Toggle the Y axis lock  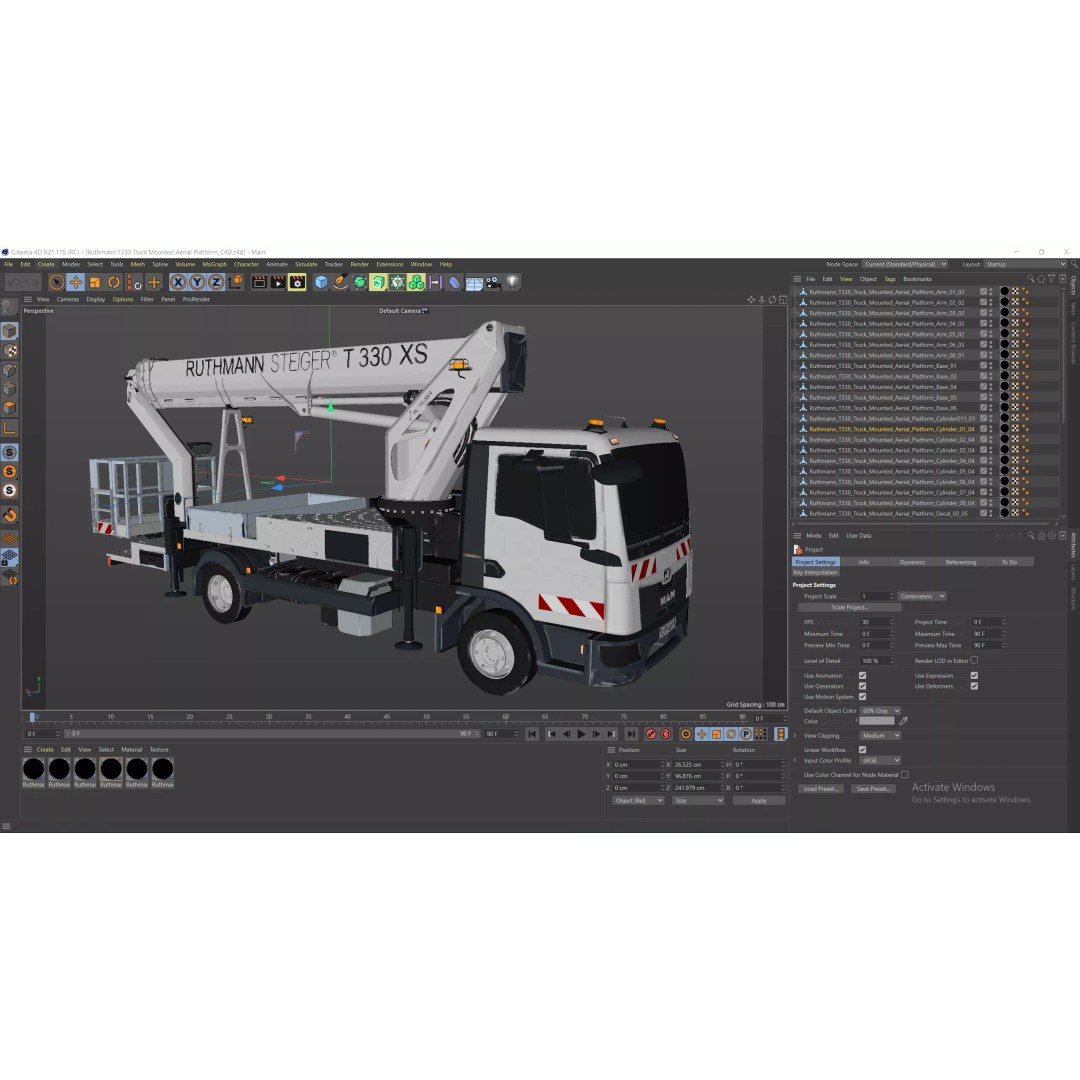click(x=197, y=282)
